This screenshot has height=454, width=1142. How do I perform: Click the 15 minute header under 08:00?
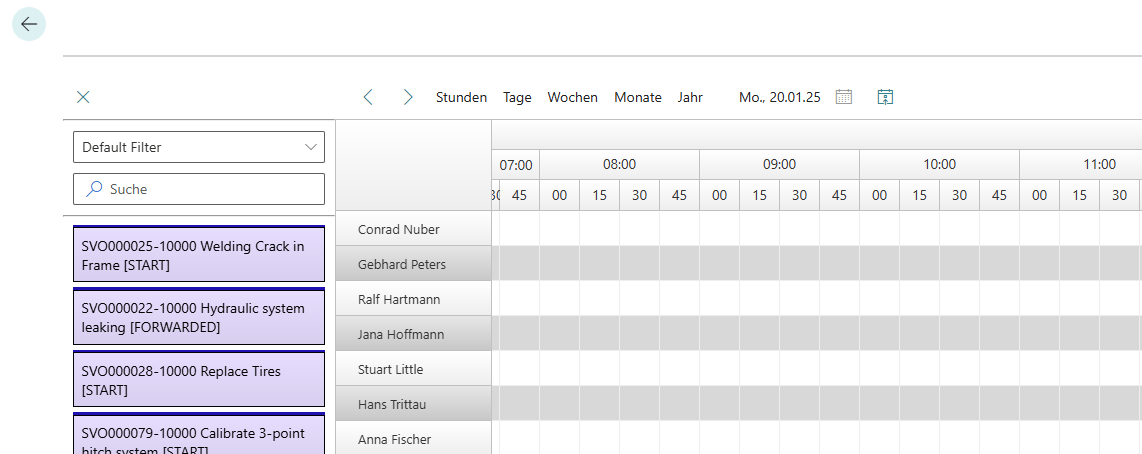(599, 195)
